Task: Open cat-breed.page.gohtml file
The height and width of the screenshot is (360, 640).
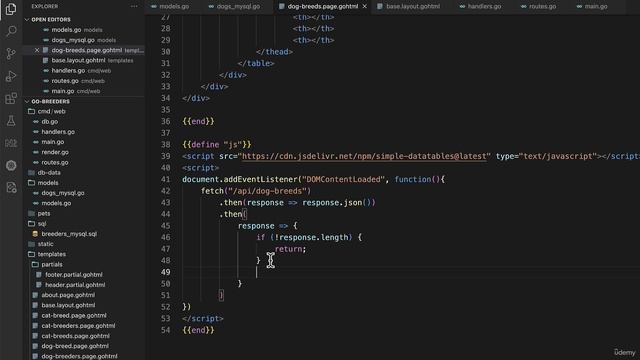Action: click(73, 315)
